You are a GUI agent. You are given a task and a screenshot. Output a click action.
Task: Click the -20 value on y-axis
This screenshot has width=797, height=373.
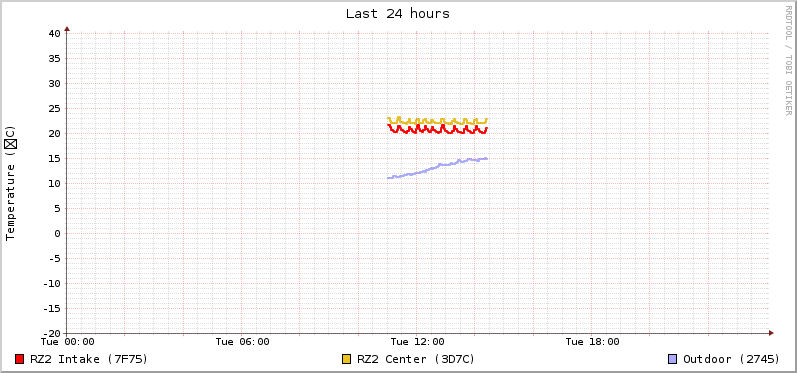pyautogui.click(x=52, y=333)
